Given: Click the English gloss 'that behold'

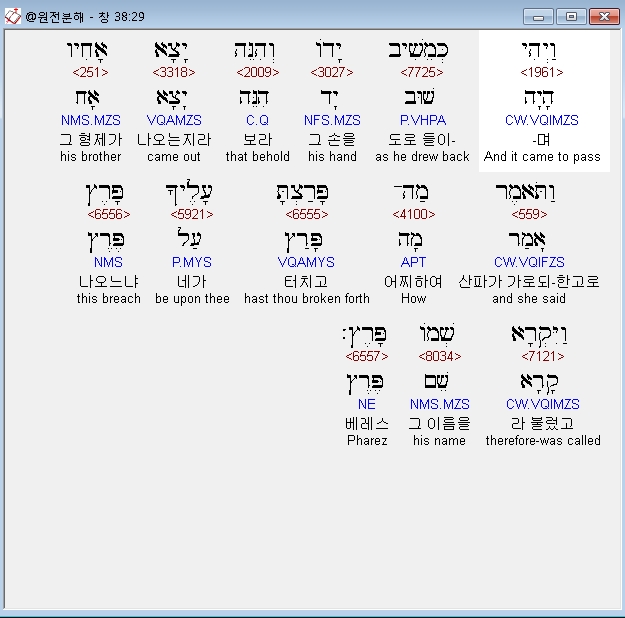Looking at the screenshot, I should click(257, 156).
